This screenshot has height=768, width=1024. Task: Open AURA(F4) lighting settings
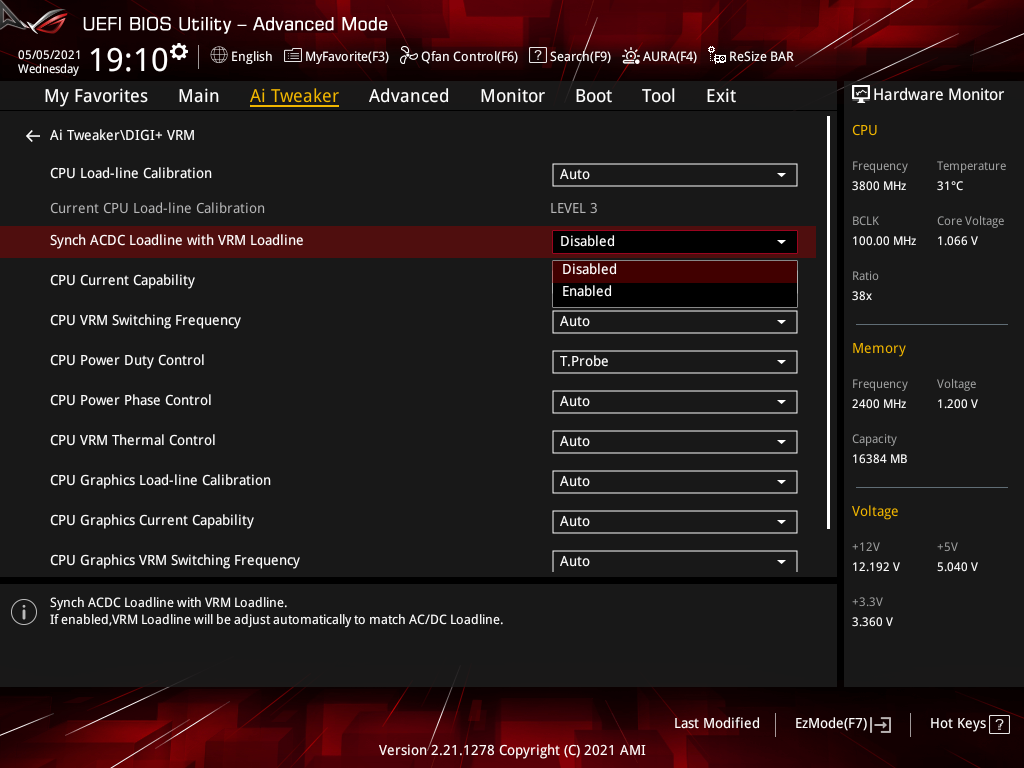(659, 56)
